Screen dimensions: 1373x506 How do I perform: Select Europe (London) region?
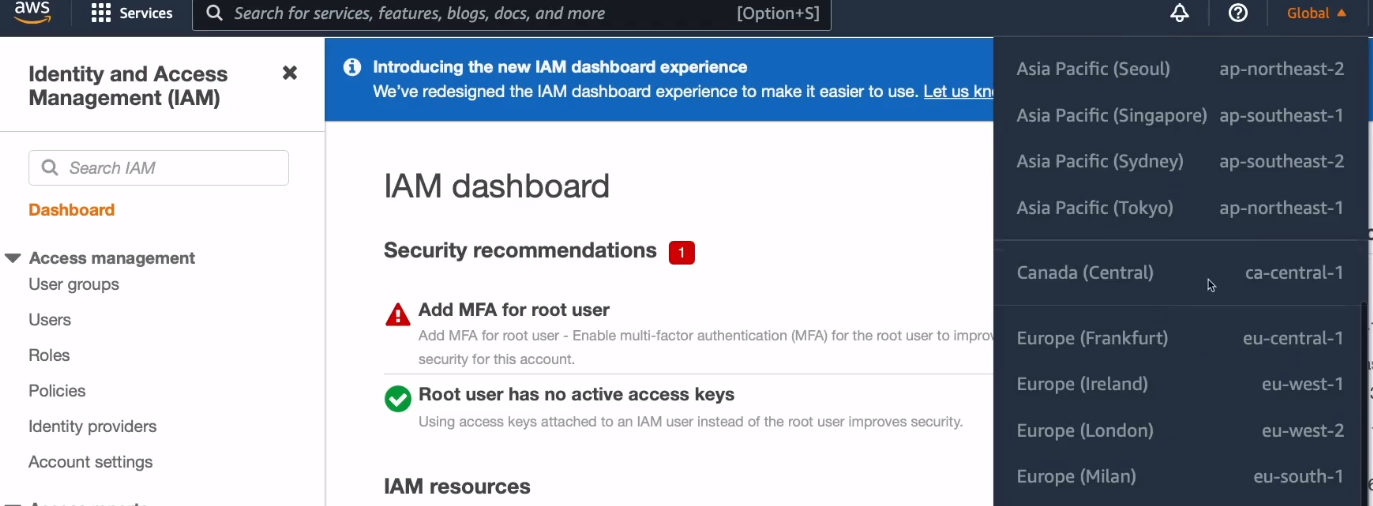[1180, 430]
